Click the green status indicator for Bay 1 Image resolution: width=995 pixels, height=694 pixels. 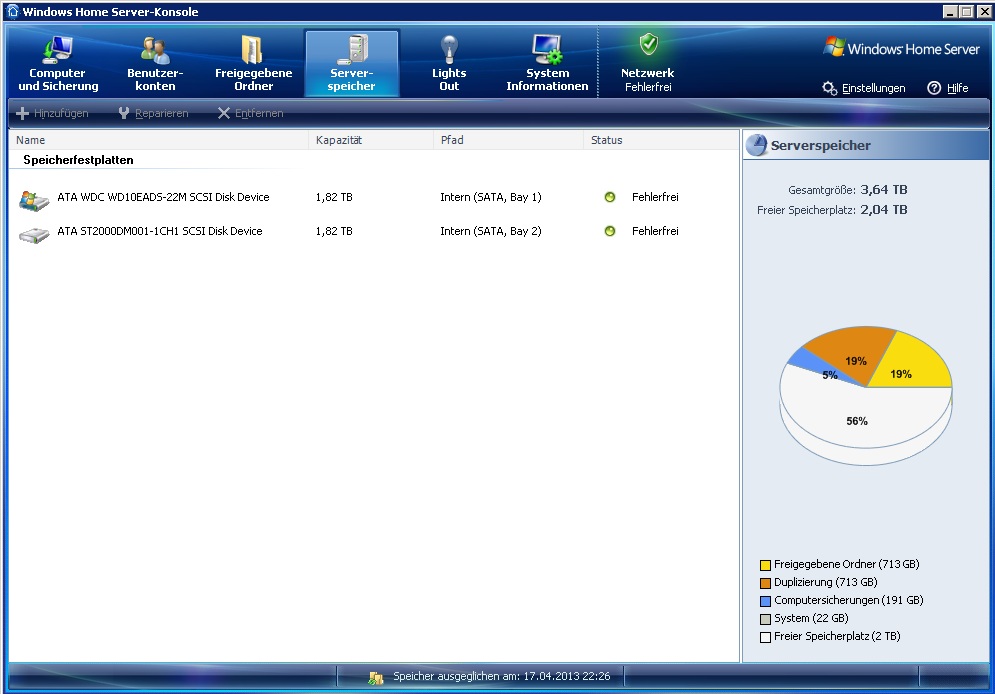tap(610, 197)
